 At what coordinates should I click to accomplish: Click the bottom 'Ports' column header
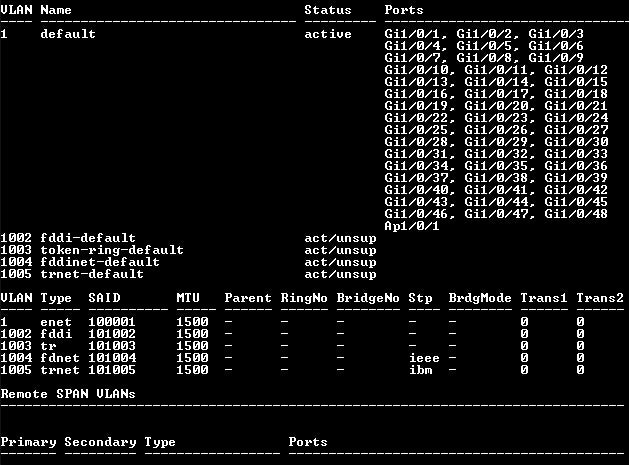point(308,442)
